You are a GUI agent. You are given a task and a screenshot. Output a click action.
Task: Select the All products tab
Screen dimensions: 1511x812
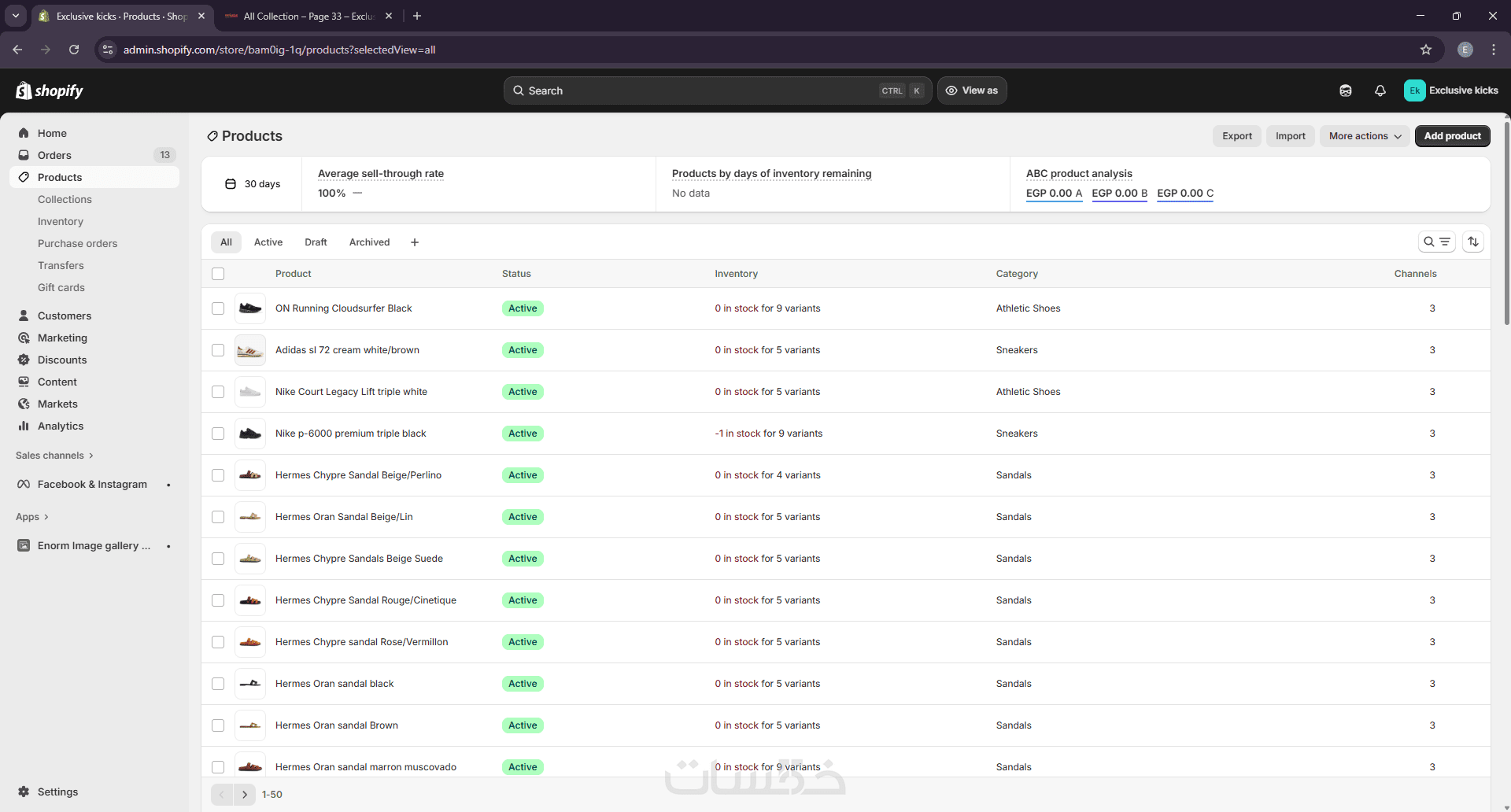pos(226,242)
